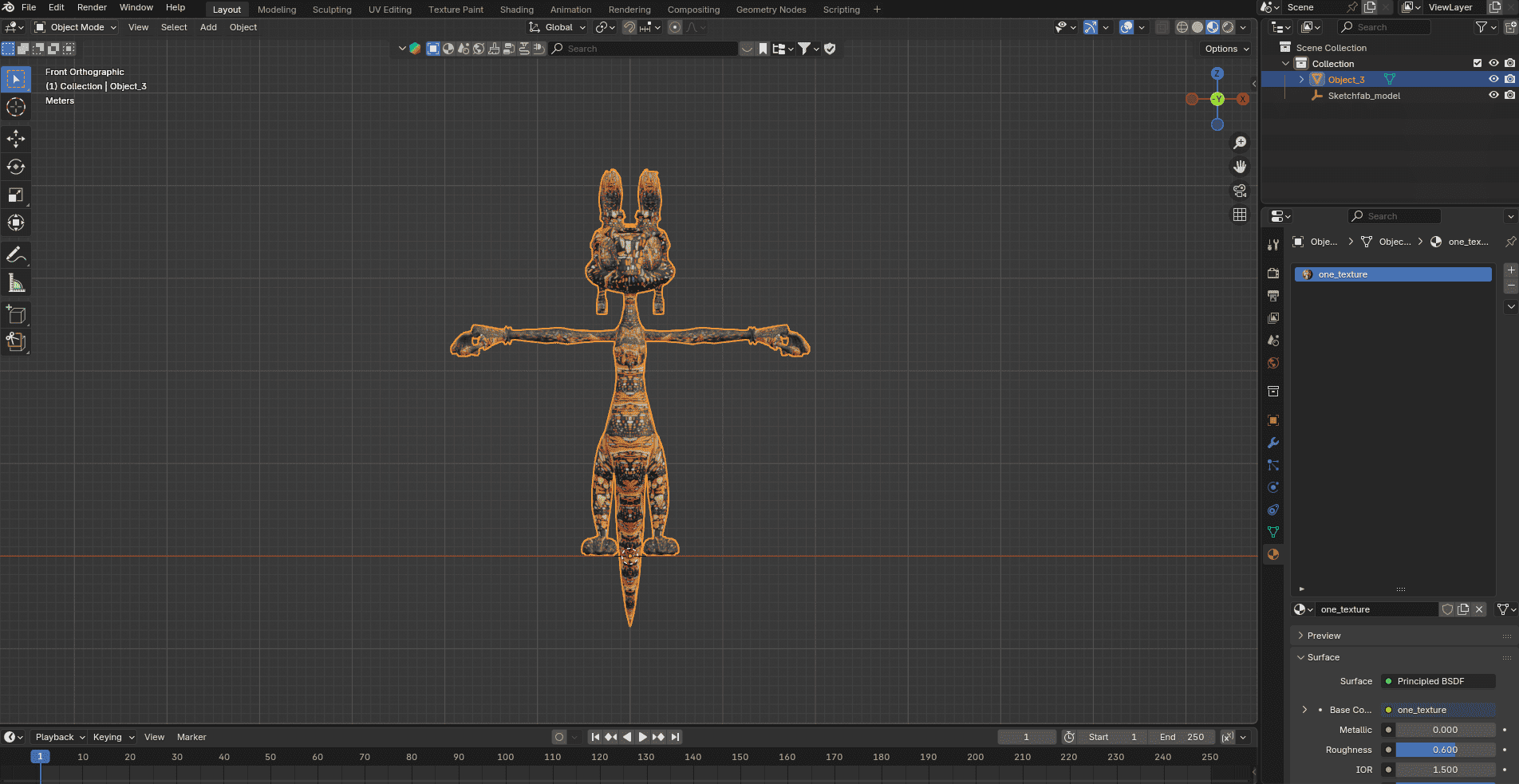Open the Edit menu
The height and width of the screenshot is (784, 1519).
pos(56,7)
